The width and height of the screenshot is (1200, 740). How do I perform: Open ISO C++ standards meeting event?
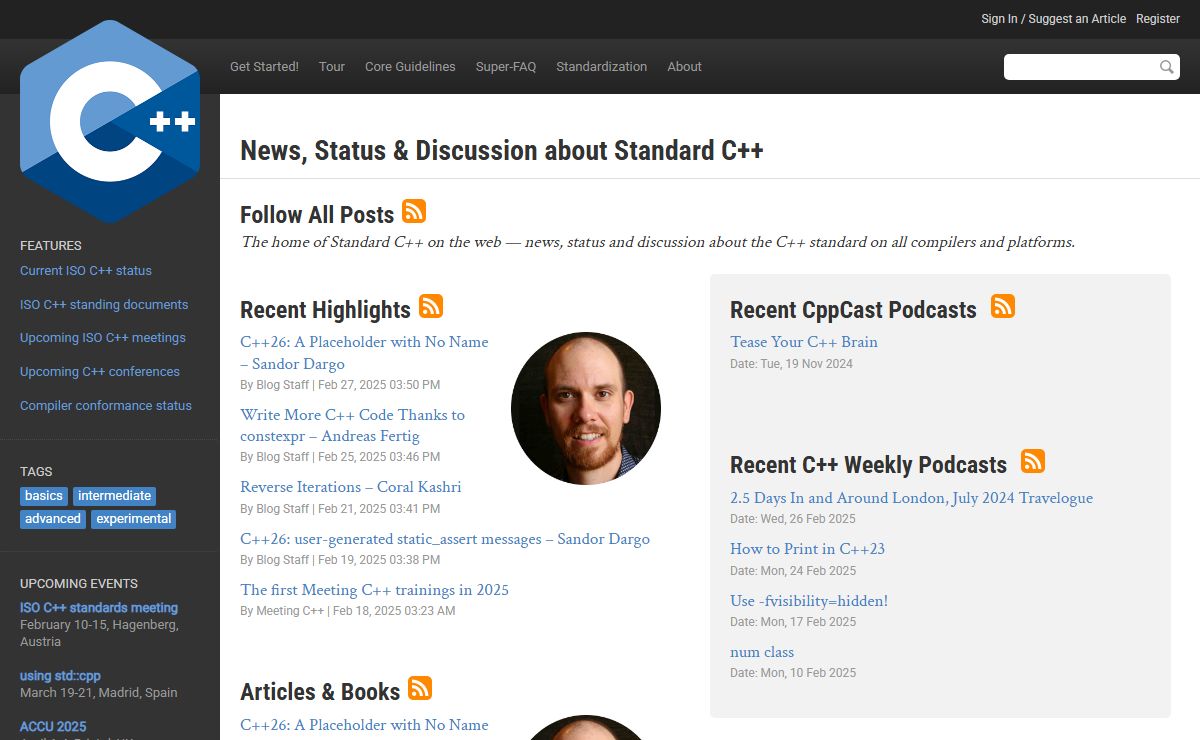pyautogui.click(x=99, y=608)
